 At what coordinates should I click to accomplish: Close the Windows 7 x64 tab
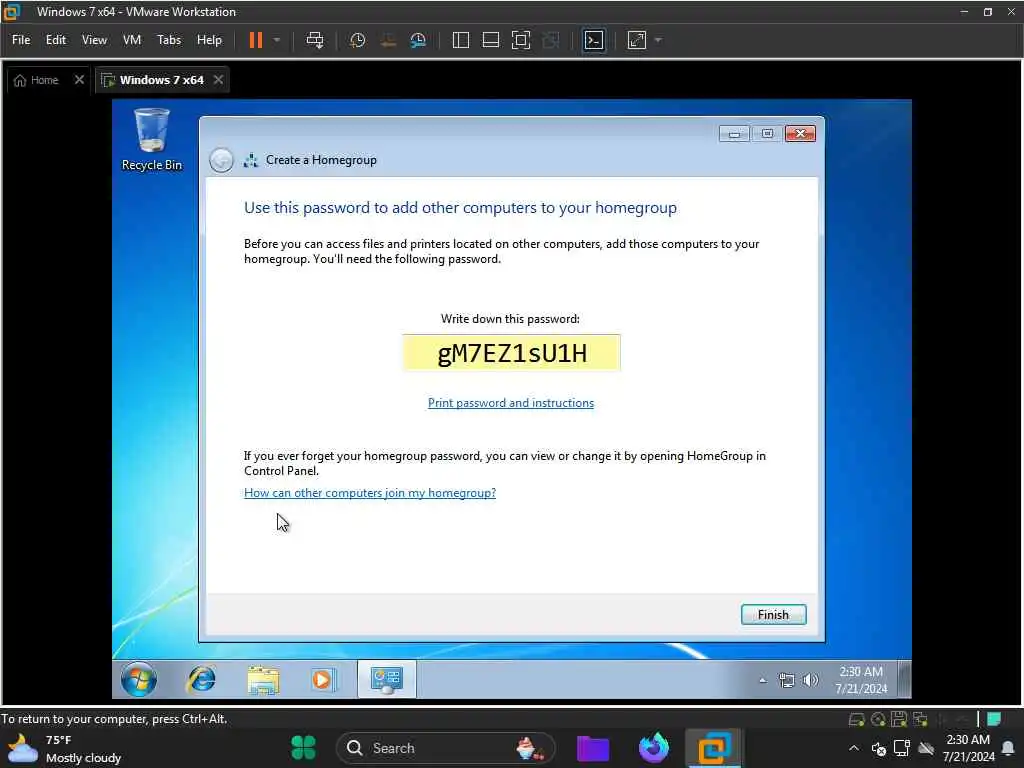(x=218, y=80)
